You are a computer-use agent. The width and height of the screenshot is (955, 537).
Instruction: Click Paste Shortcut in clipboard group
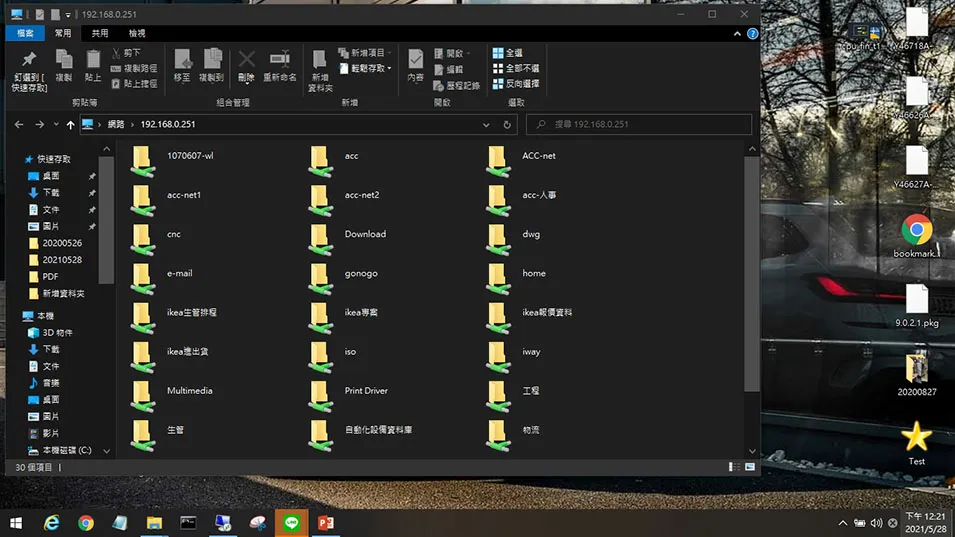134,83
